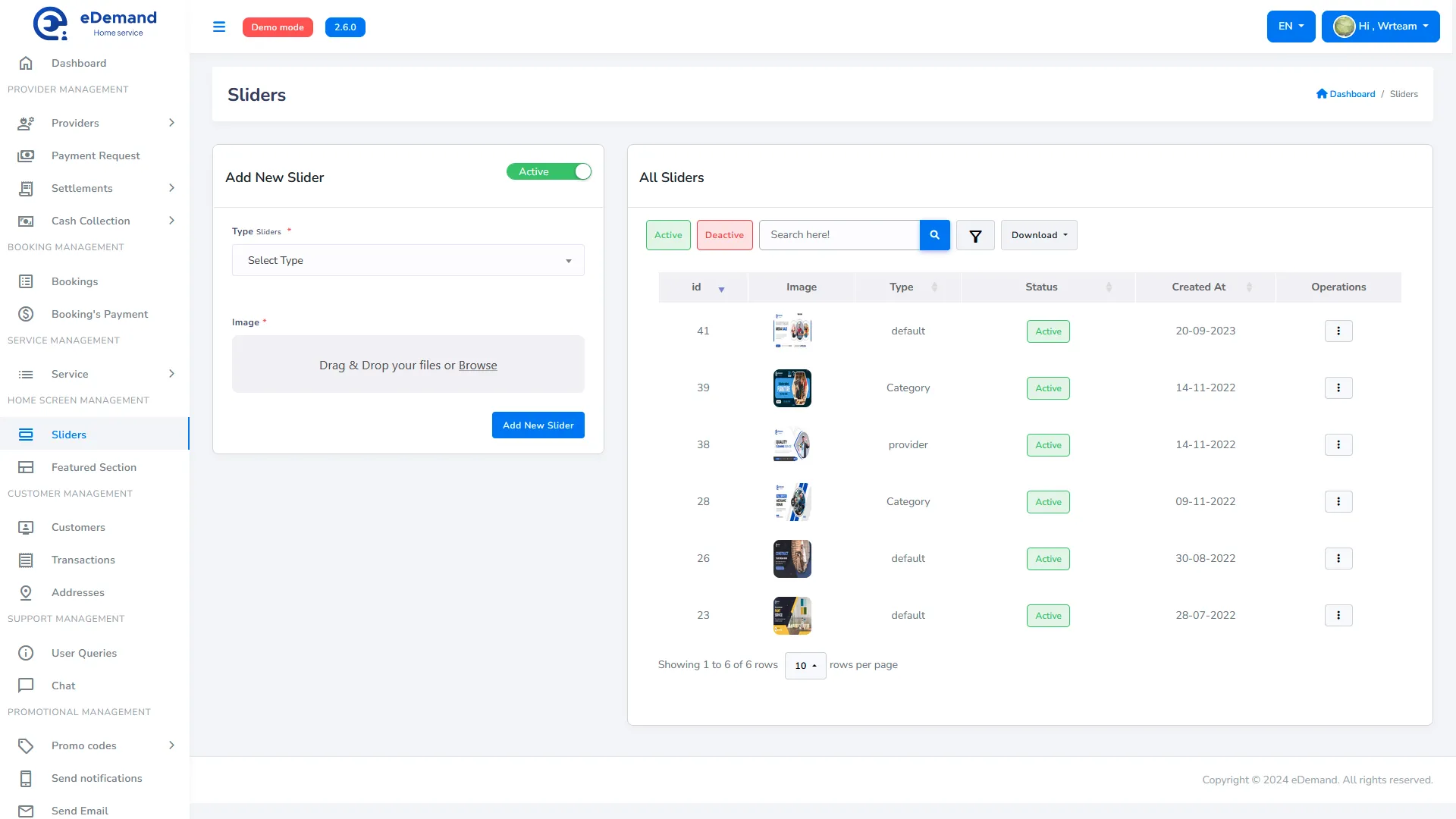Open the rows per page dropdown

[805, 666]
